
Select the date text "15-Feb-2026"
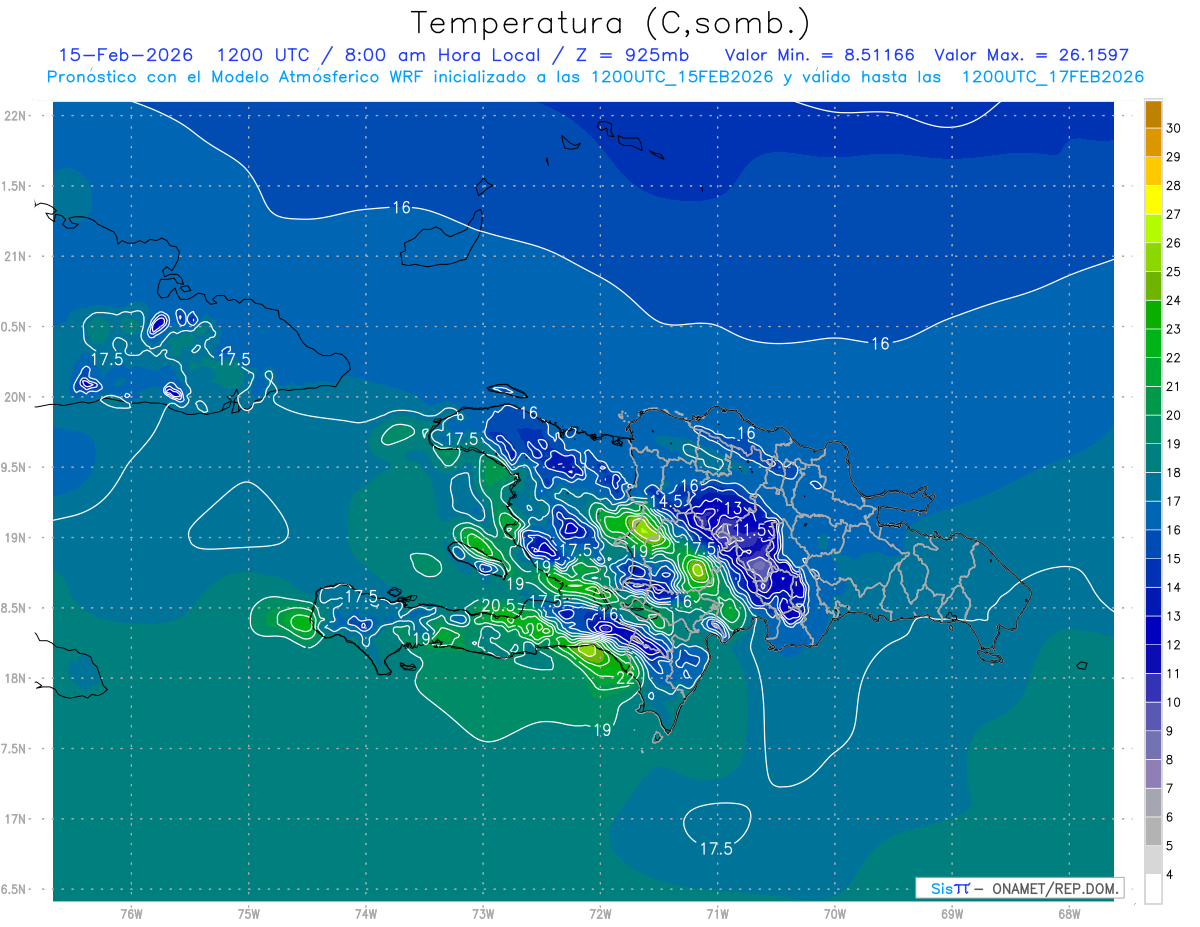[127, 55]
